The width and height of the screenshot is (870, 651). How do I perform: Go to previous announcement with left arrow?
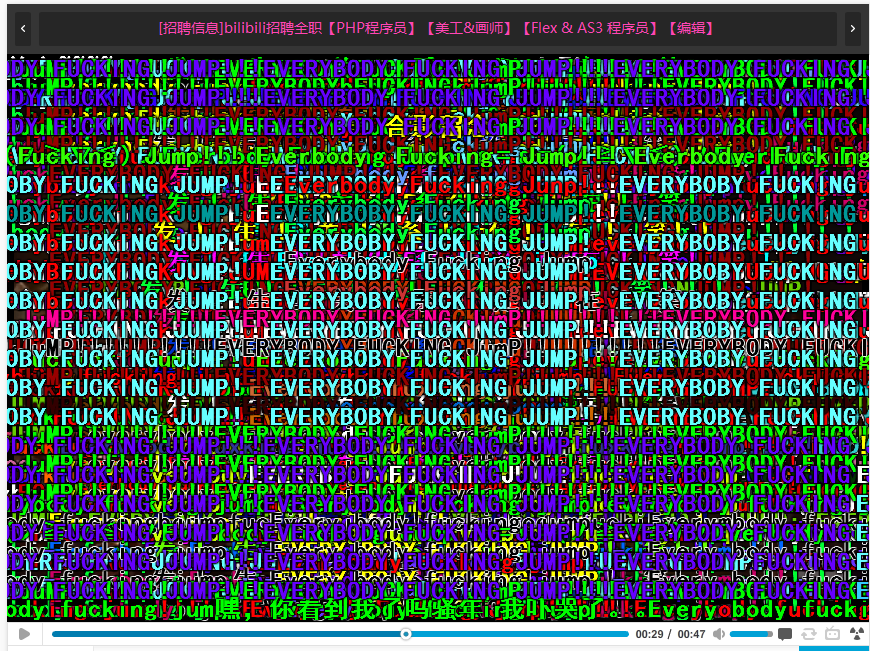pyautogui.click(x=23, y=28)
